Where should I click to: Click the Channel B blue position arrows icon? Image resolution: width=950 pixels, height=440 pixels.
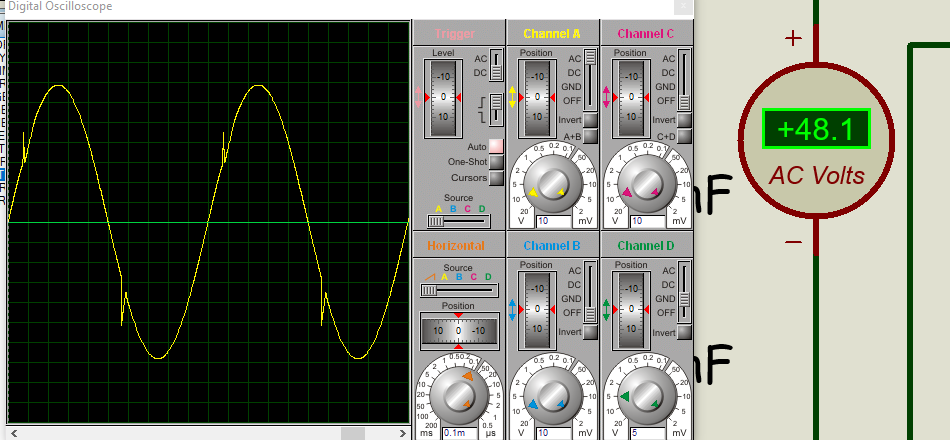(513, 309)
